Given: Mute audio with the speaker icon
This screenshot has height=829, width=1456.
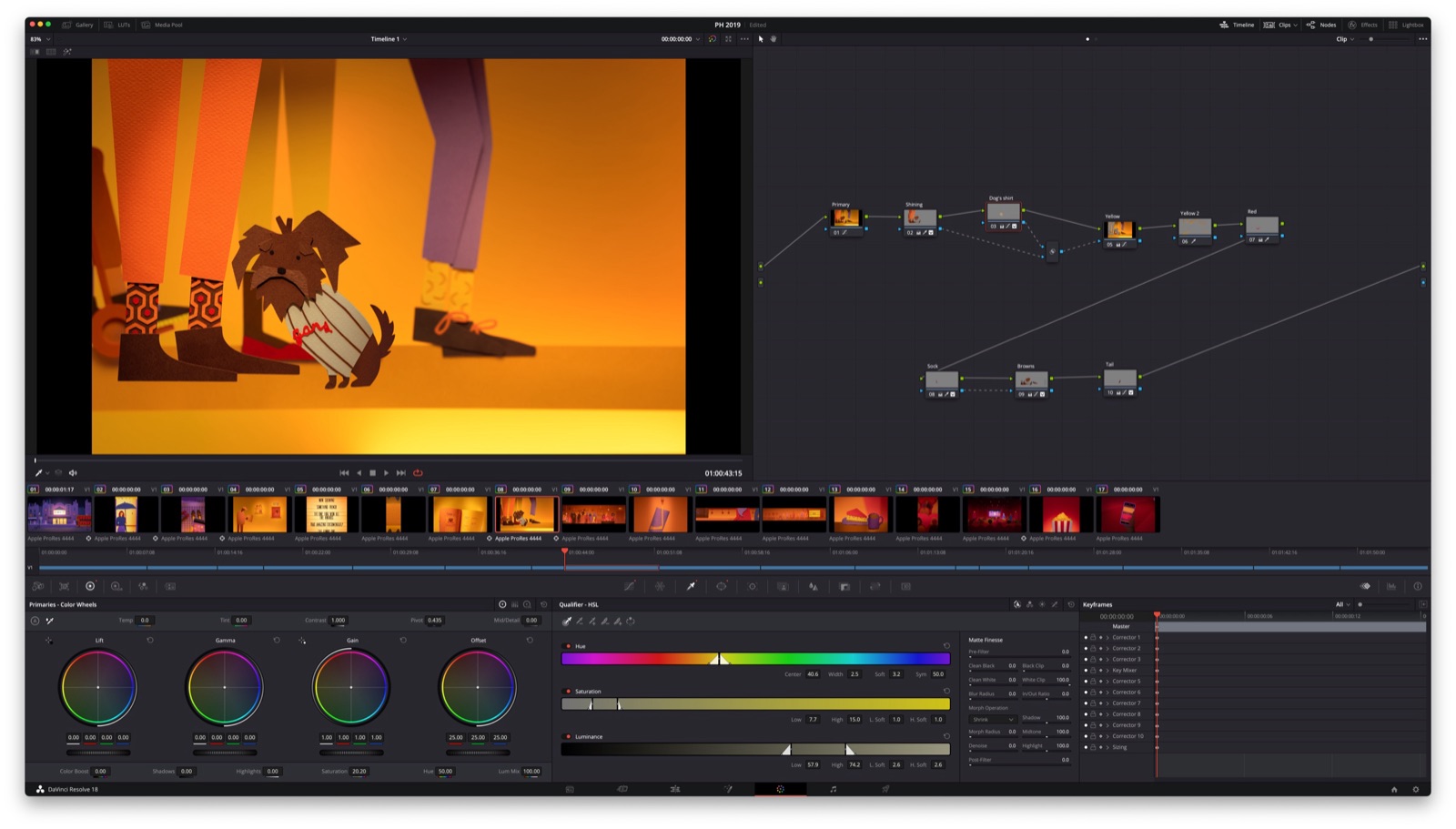Looking at the screenshot, I should (73, 473).
